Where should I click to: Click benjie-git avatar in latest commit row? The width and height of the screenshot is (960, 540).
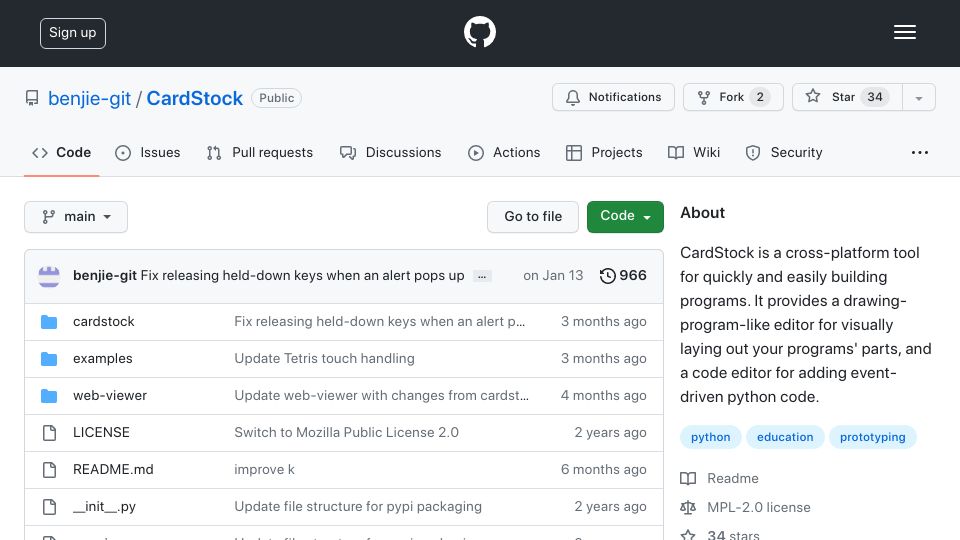click(49, 276)
